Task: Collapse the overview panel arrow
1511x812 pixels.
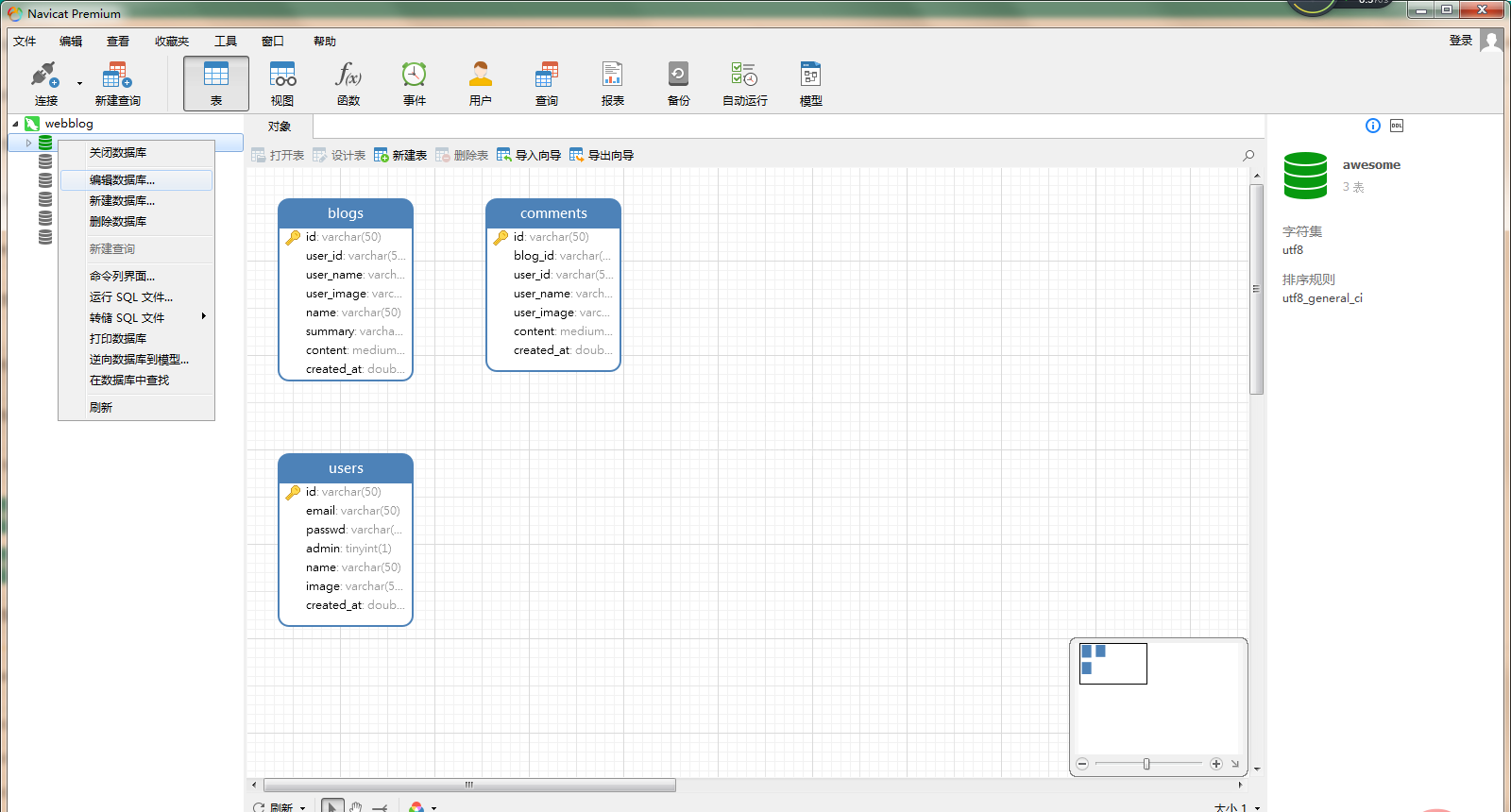Action: pos(1234,764)
